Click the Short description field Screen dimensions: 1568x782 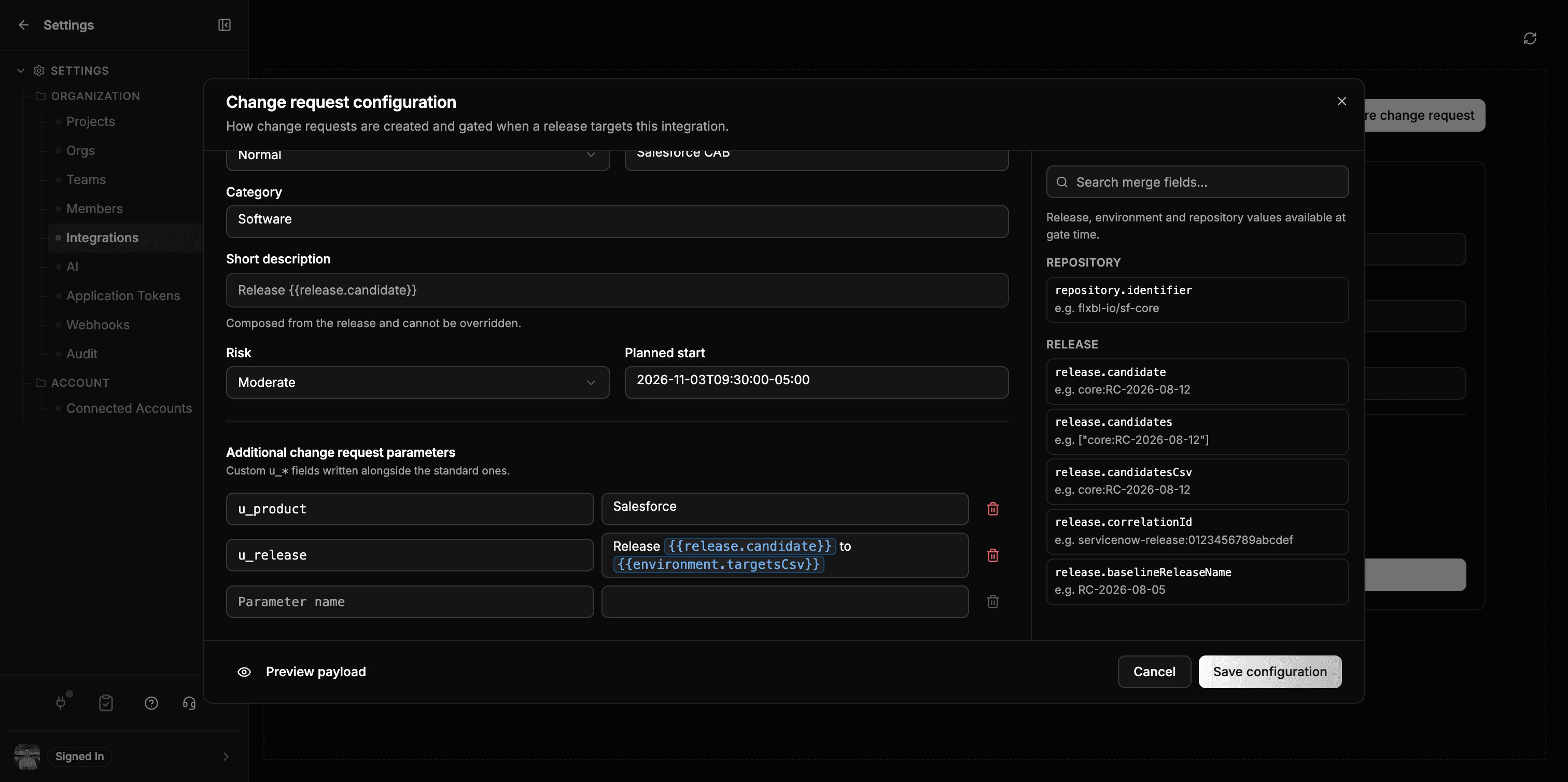point(617,290)
